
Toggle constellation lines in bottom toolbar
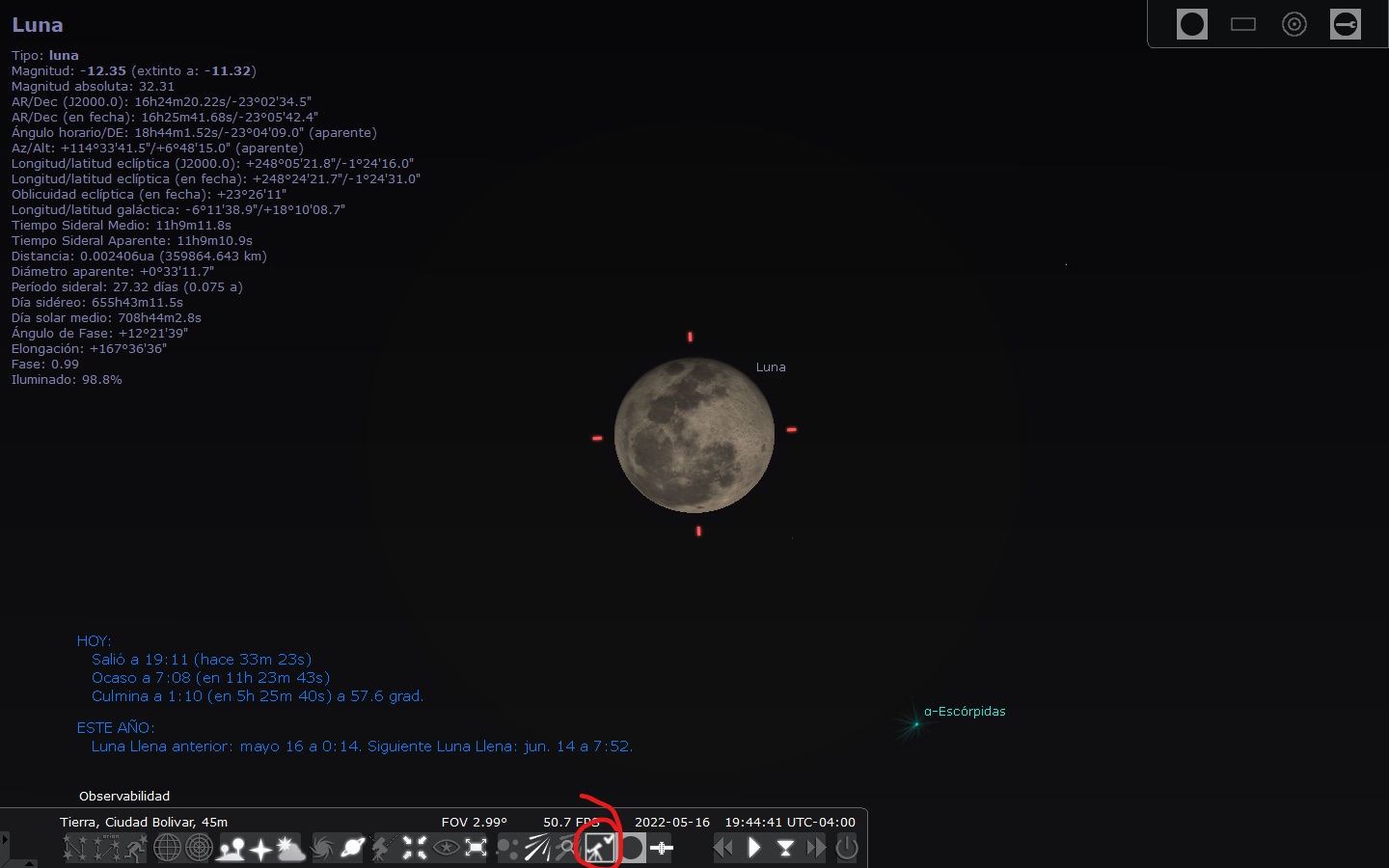click(75, 848)
